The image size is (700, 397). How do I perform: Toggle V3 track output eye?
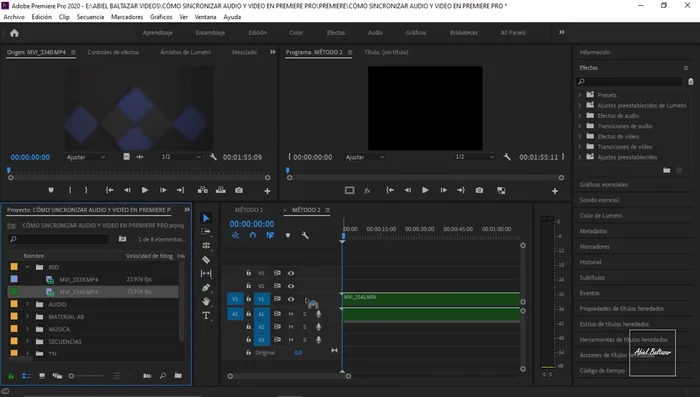point(291,273)
